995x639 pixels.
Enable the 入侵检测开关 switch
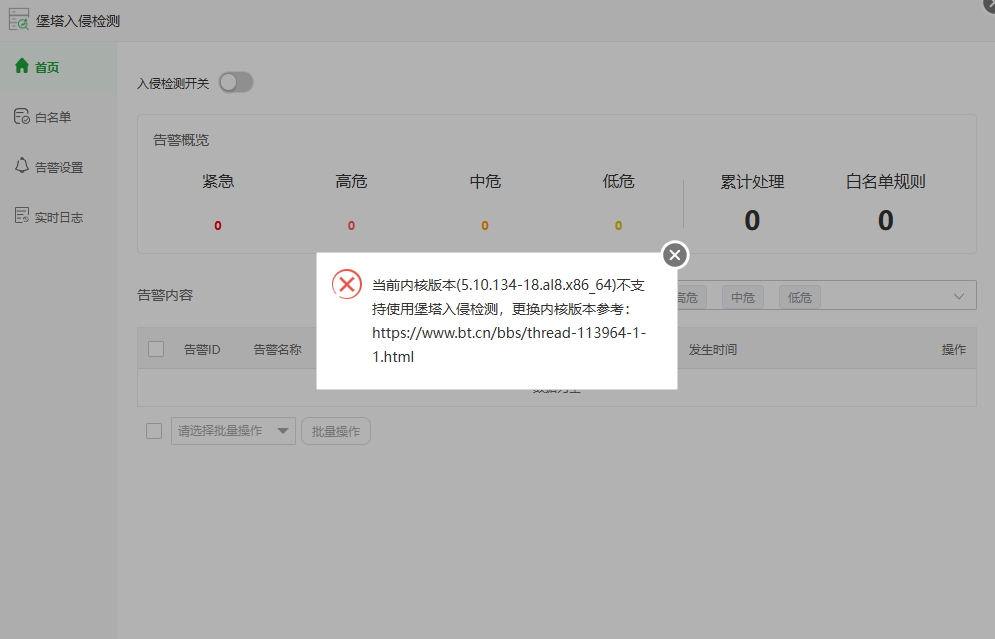[236, 82]
